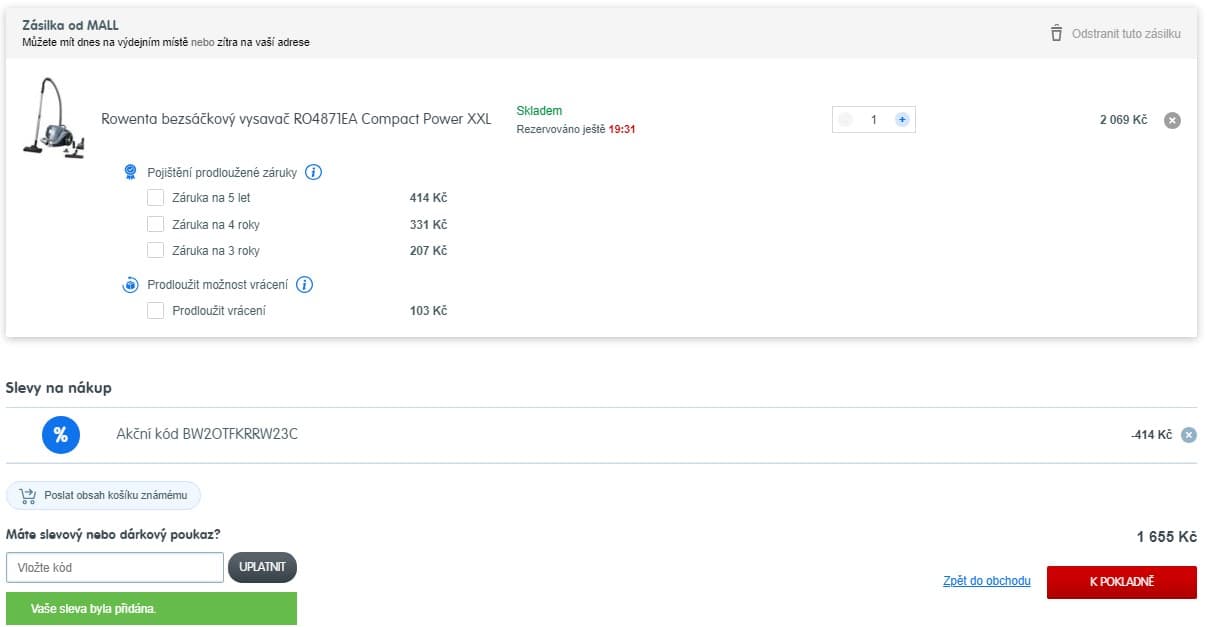The image size is (1207, 627).
Task: Click Máte slevový nebo dárkový poukaz label
Action: [x=113, y=534]
